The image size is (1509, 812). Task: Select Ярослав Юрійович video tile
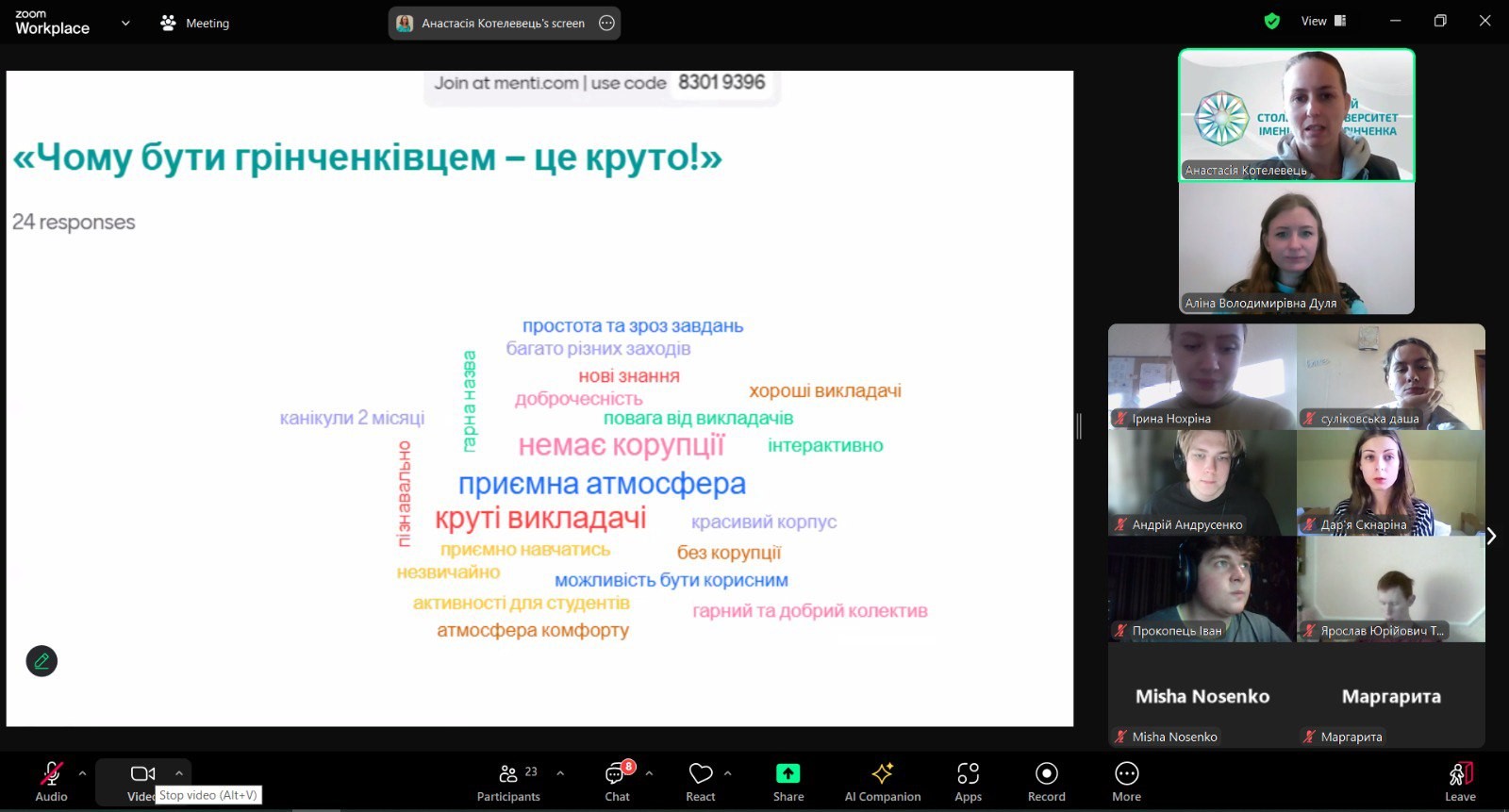[x=1391, y=589]
